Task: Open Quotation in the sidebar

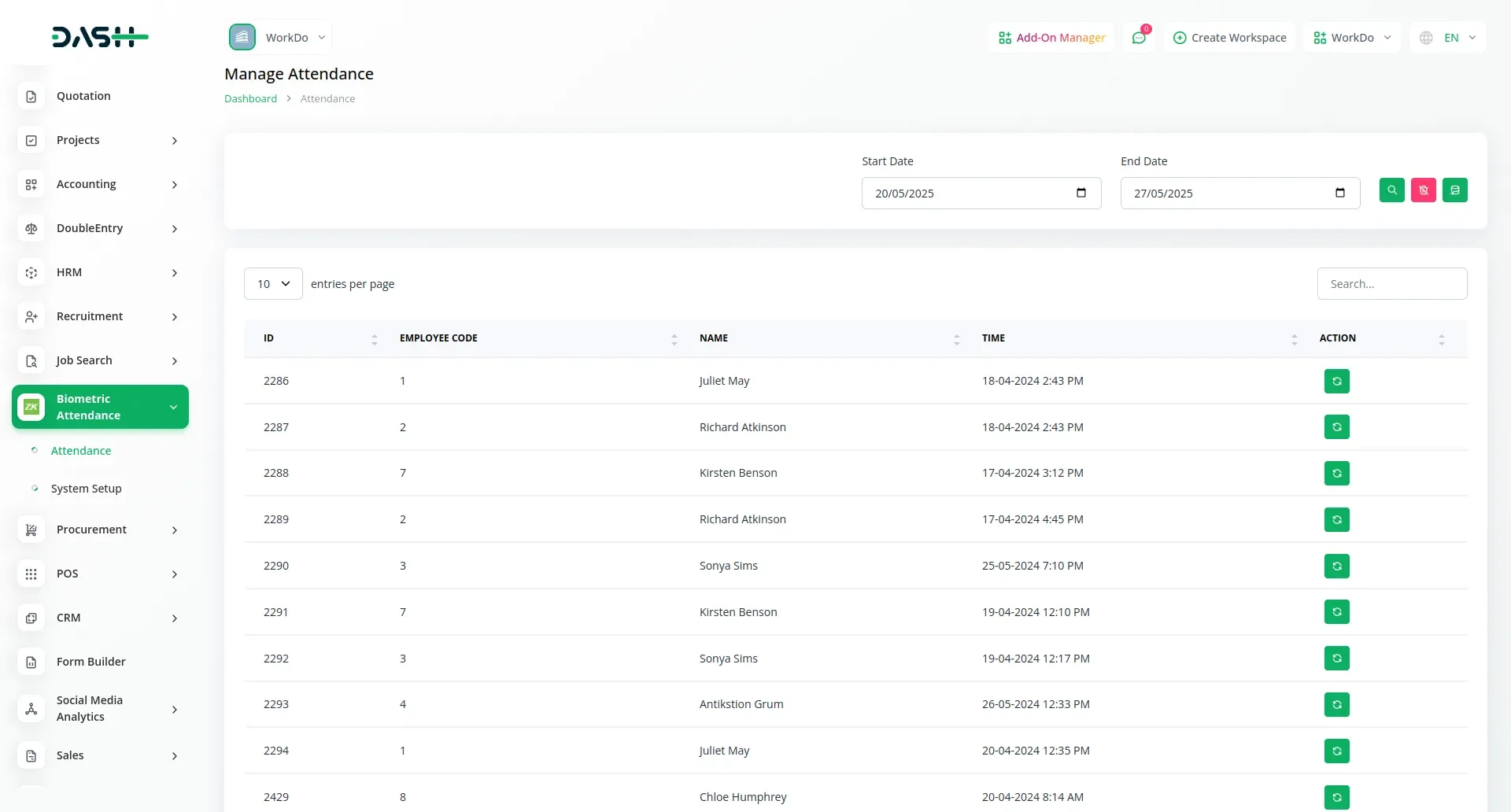Action: point(83,96)
